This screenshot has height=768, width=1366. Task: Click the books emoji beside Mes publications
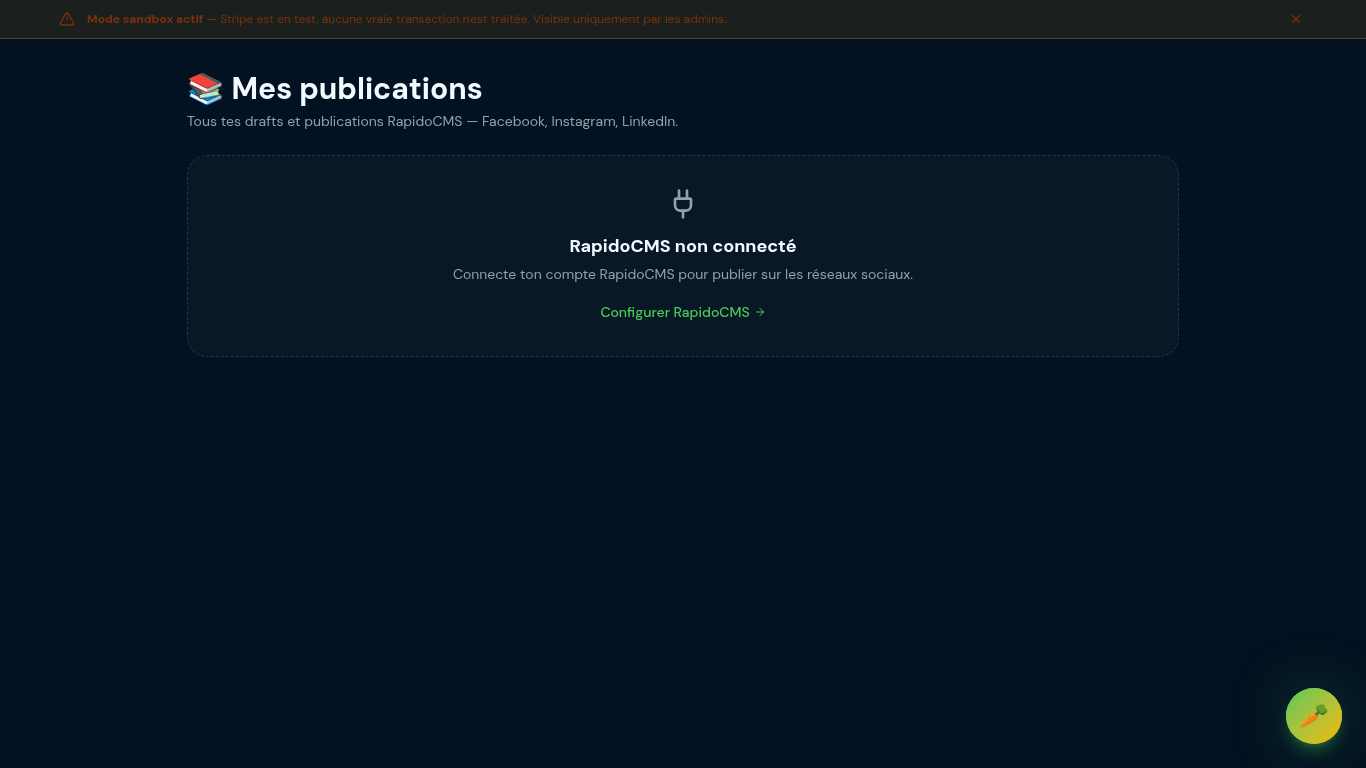coord(205,89)
